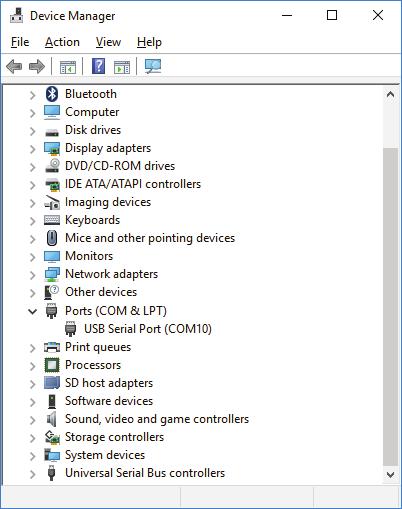The image size is (402, 509).
Task: Maximize the Device Manager window
Action: coord(332,15)
